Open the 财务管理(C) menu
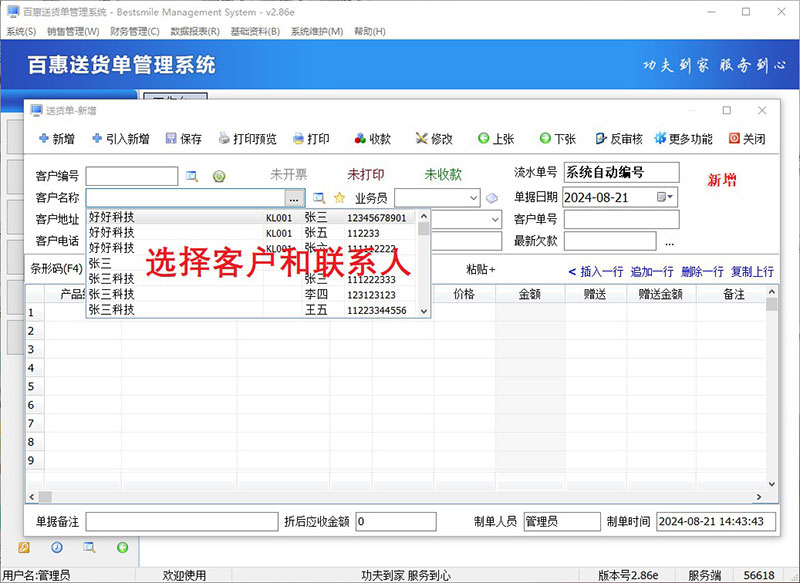This screenshot has height=583, width=800. point(135,32)
